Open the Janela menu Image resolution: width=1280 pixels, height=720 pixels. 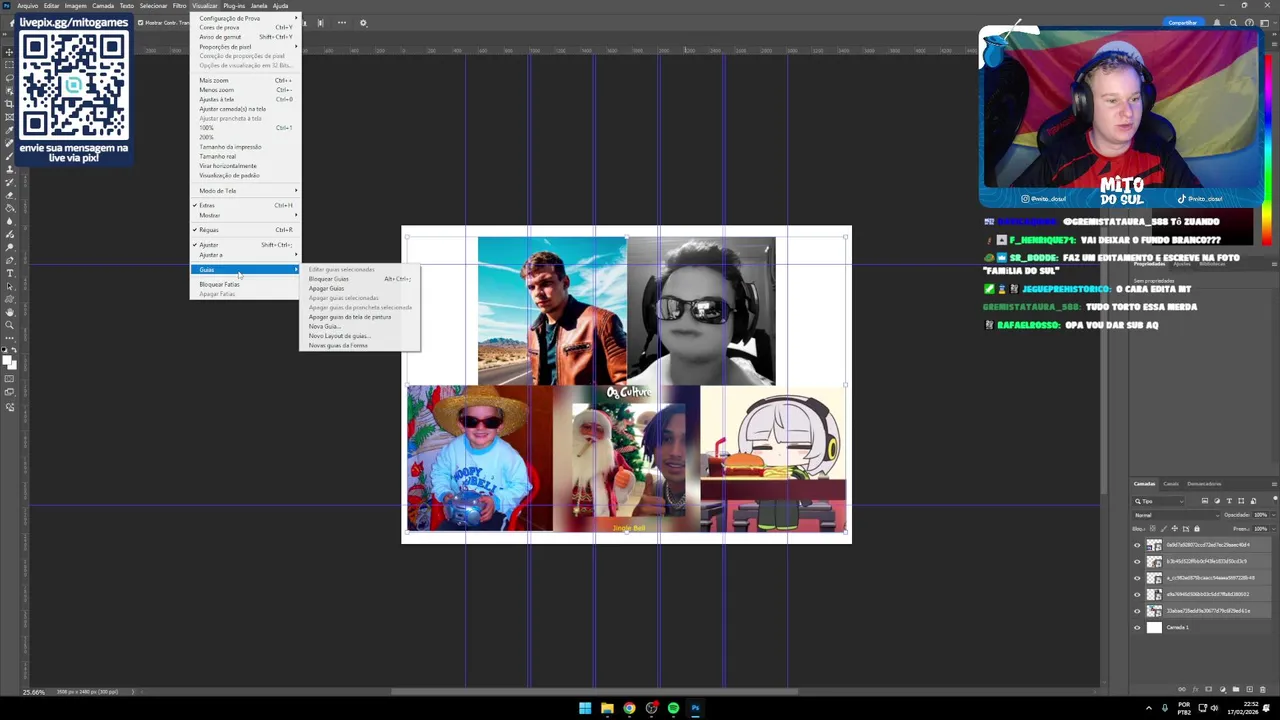pyautogui.click(x=258, y=6)
